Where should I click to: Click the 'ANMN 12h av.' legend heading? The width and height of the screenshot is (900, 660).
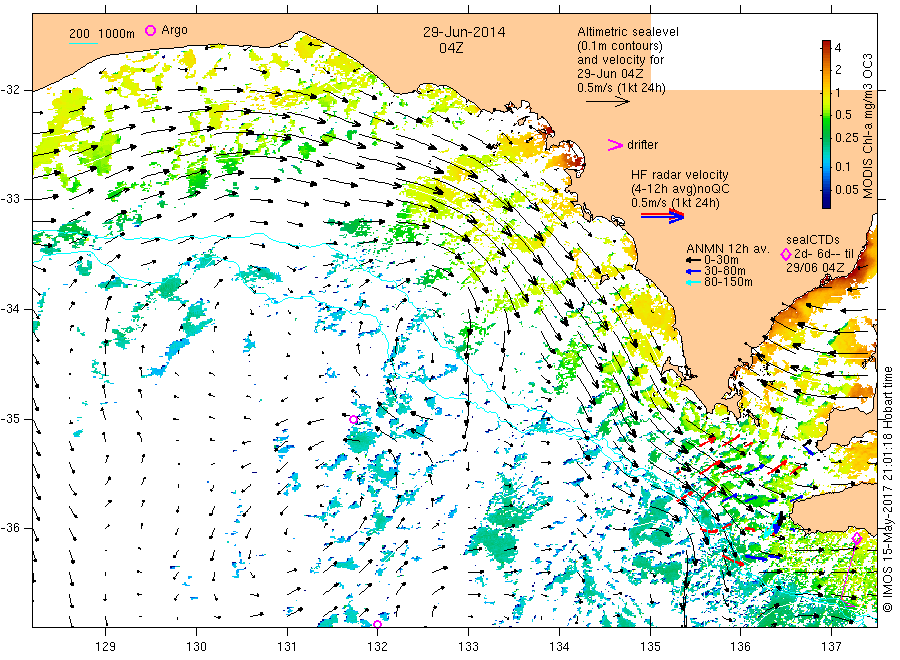coord(728,249)
